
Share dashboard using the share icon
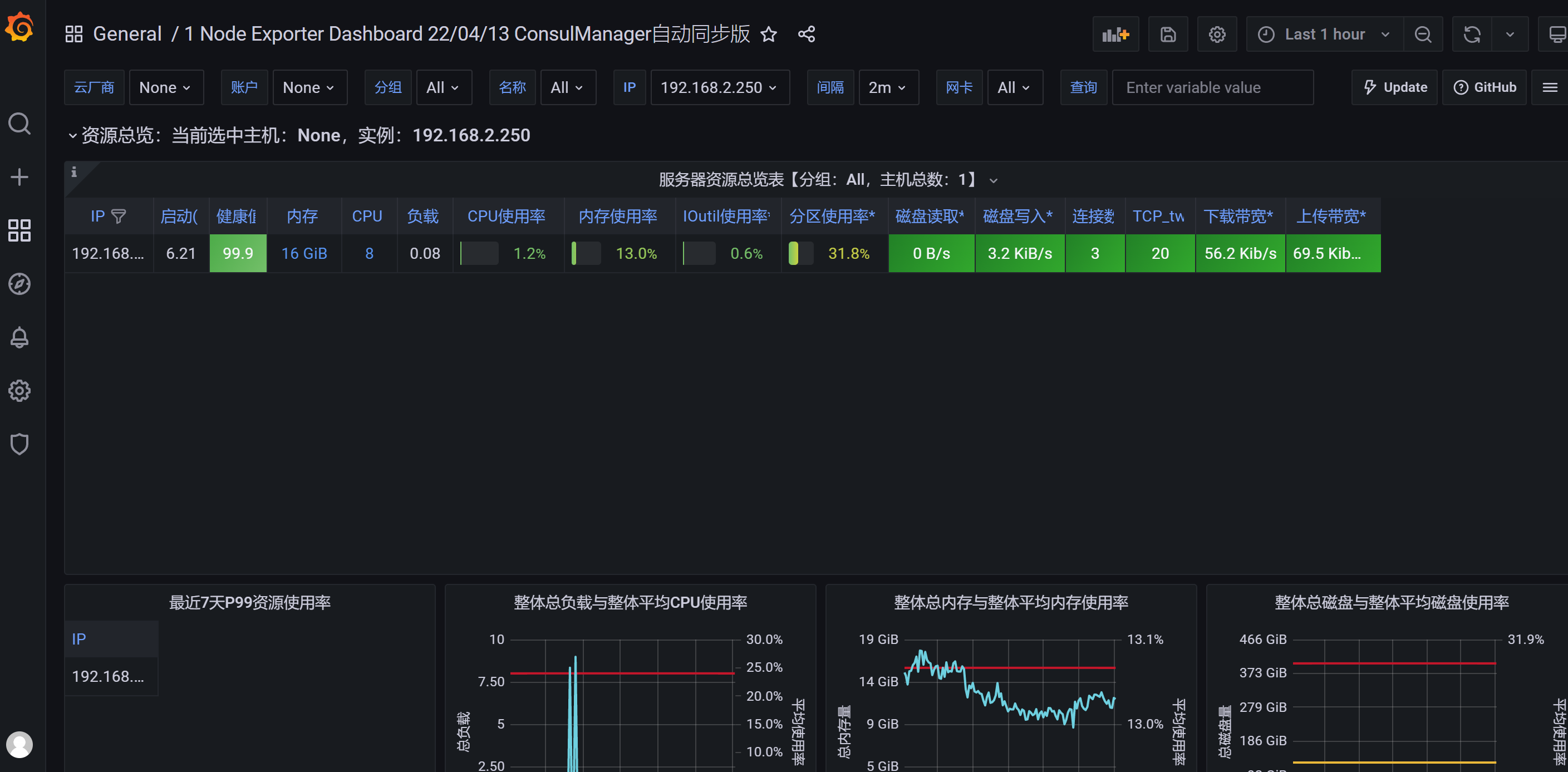(x=807, y=34)
